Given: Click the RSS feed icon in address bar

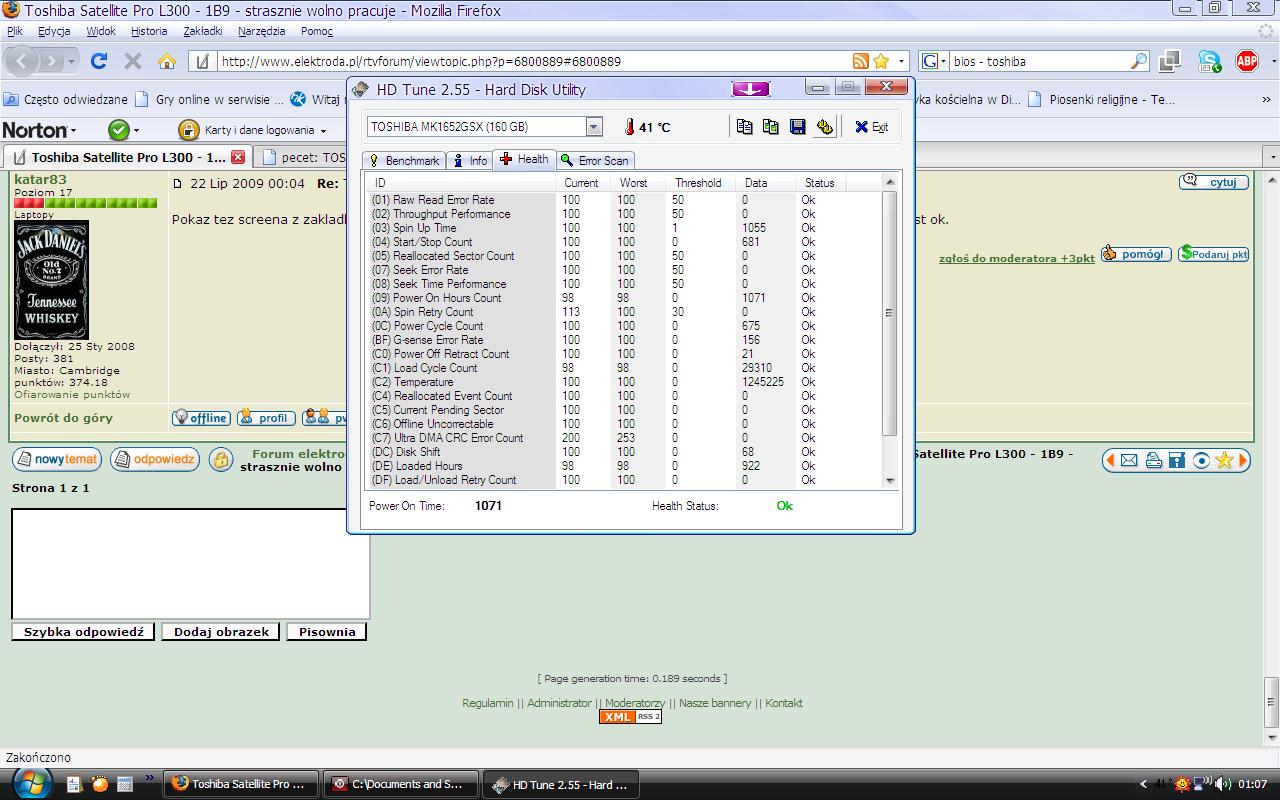Looking at the screenshot, I should (x=860, y=61).
